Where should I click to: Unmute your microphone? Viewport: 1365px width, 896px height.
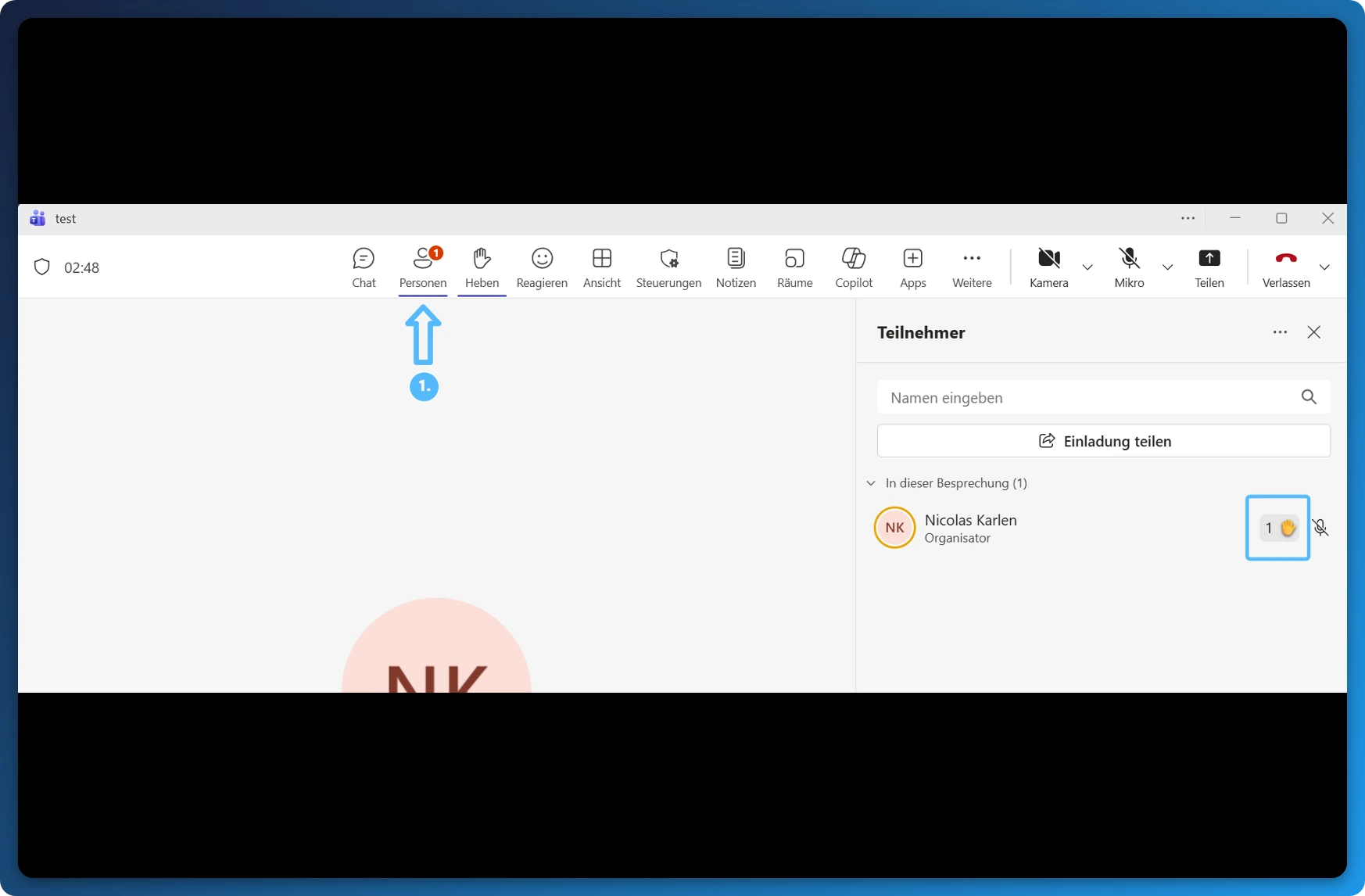(1129, 267)
